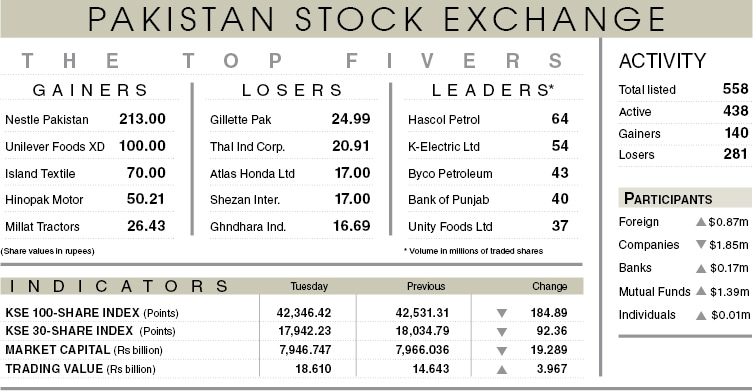The image size is (753, 391).
Task: Click the up triangle next to Mutual Funds
Action: 701,291
